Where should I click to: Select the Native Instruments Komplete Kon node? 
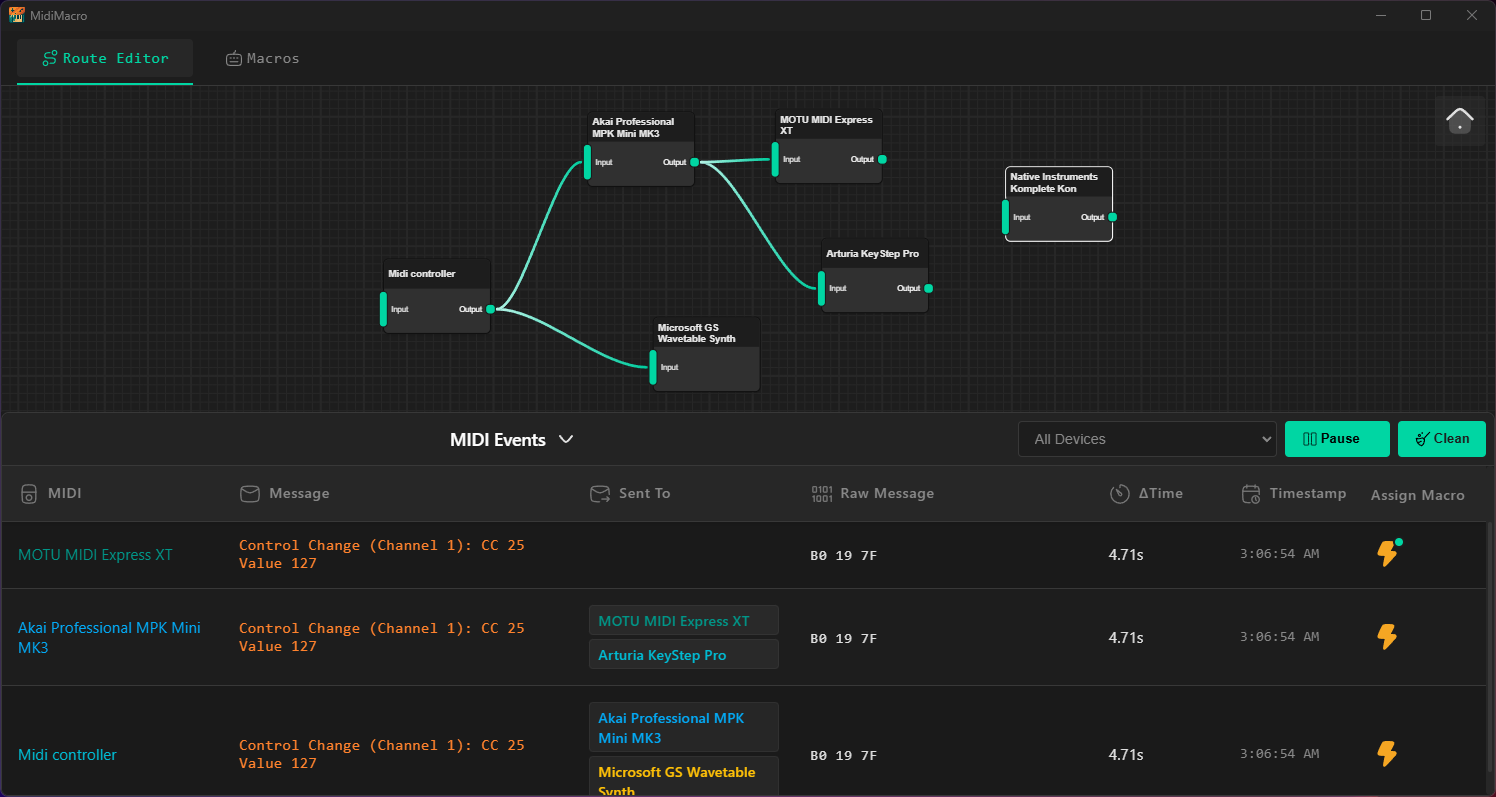1058,183
